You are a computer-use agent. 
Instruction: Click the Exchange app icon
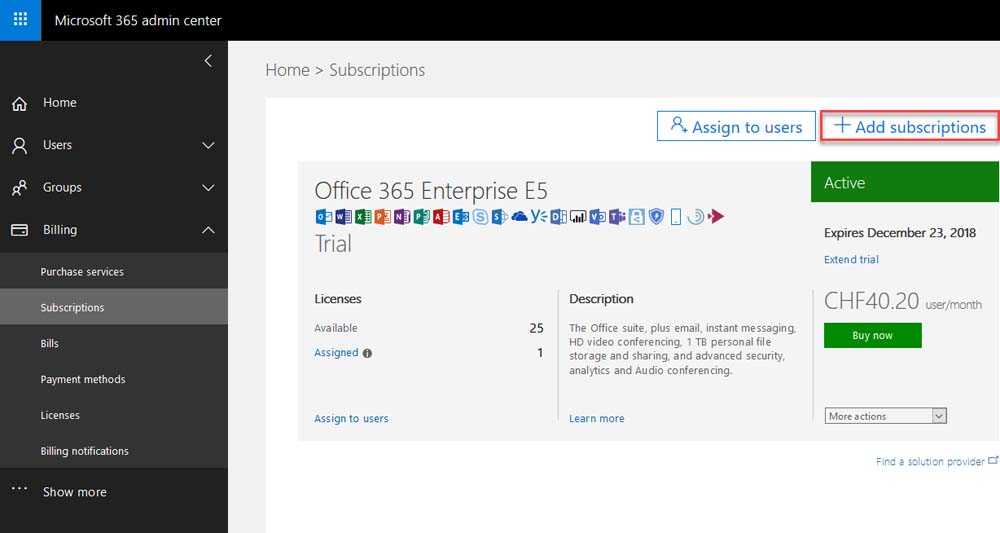tap(460, 217)
